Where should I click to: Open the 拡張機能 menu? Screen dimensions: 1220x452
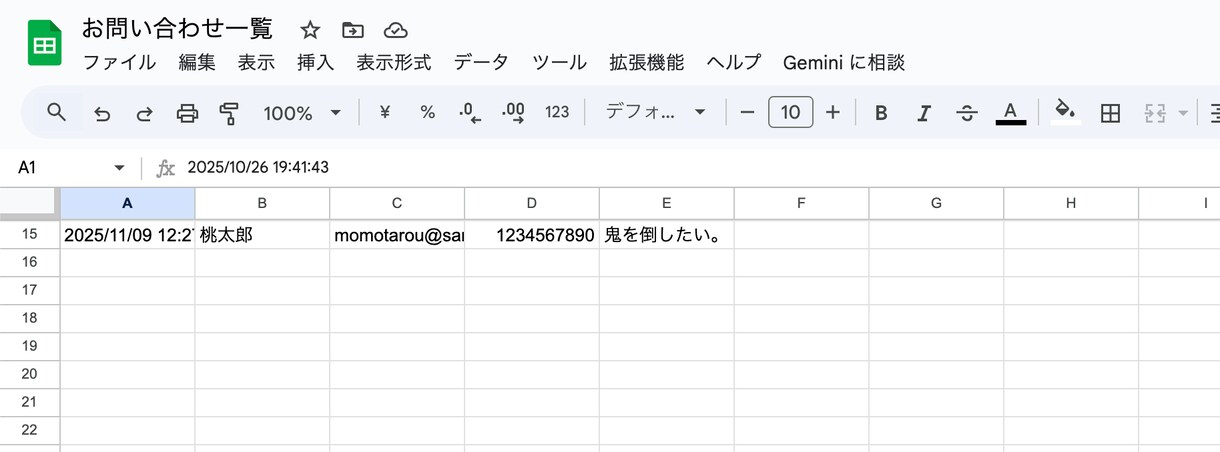click(x=646, y=62)
